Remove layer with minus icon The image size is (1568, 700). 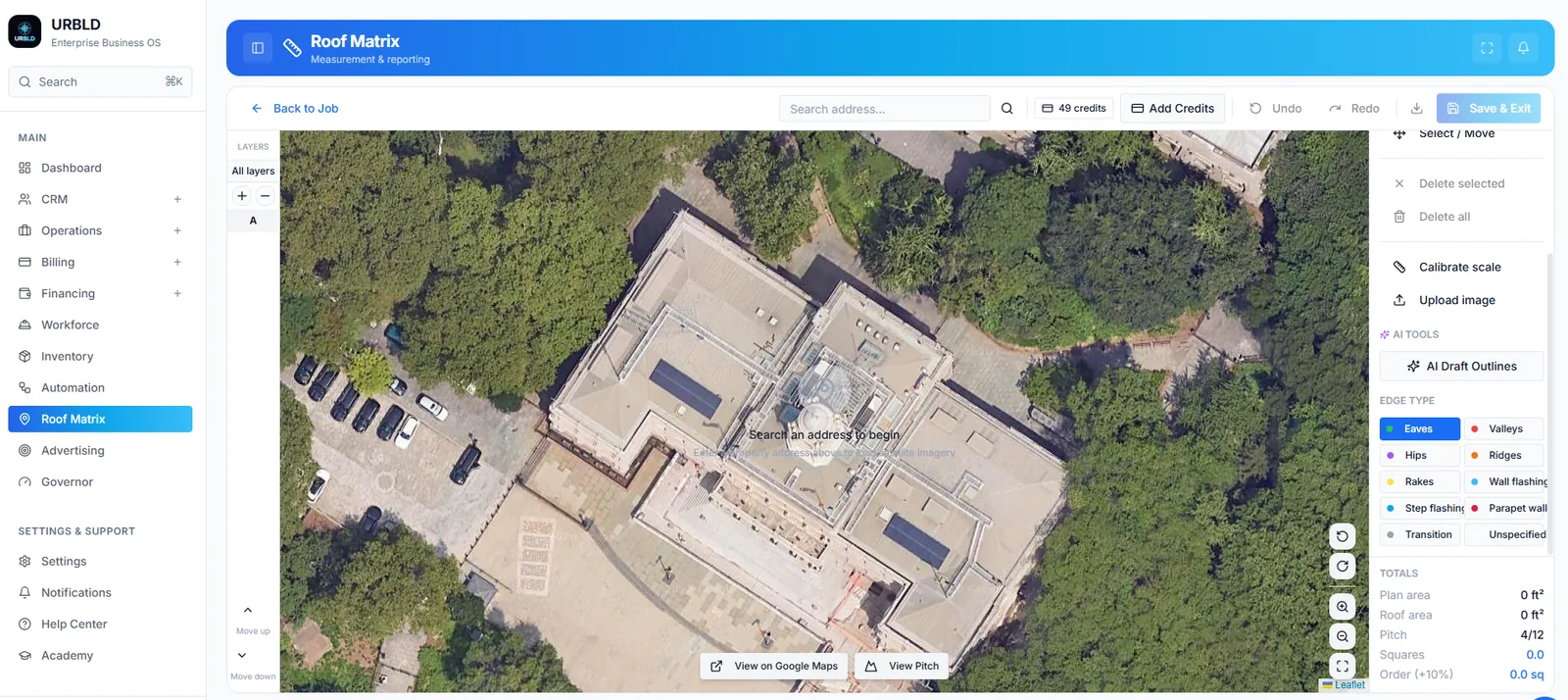265,196
